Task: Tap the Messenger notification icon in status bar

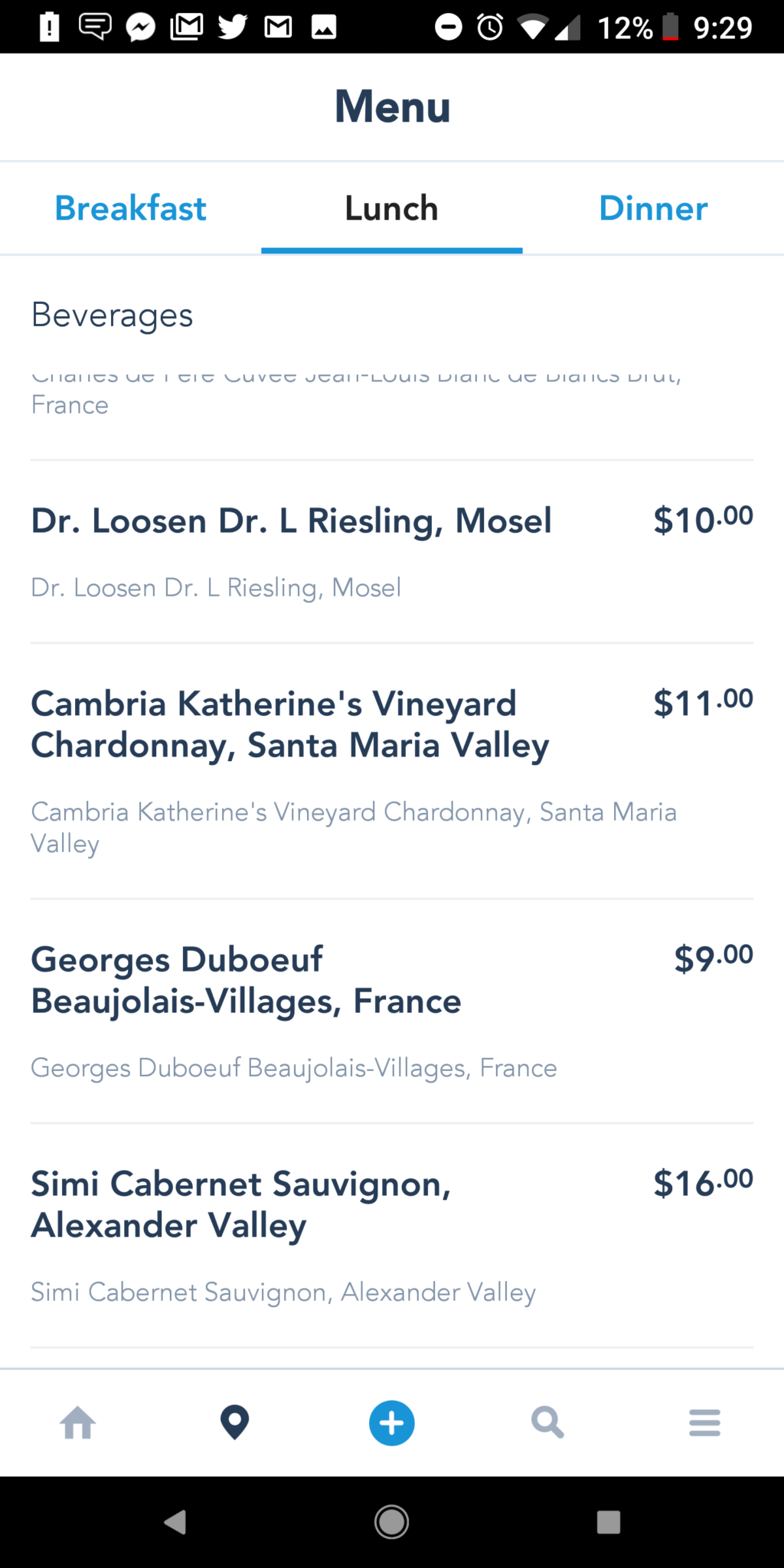Action: point(141,28)
